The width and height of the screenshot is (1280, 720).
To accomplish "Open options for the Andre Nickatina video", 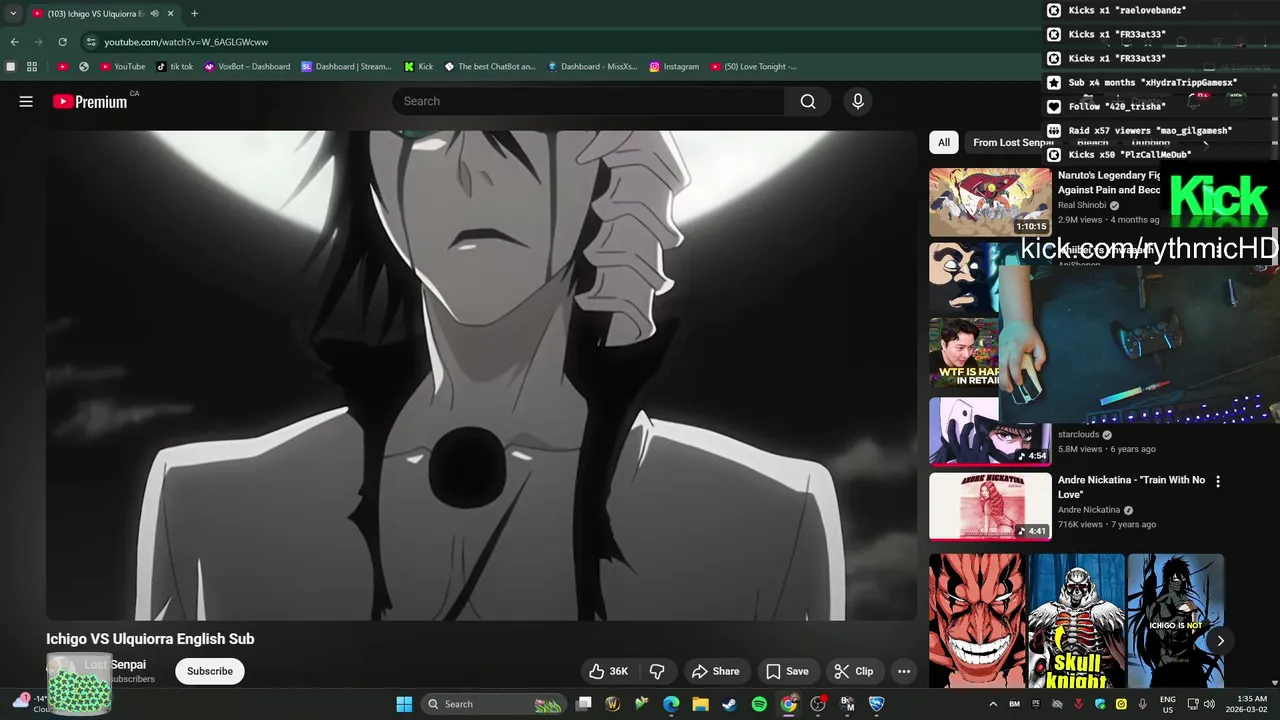I will coord(1217,481).
